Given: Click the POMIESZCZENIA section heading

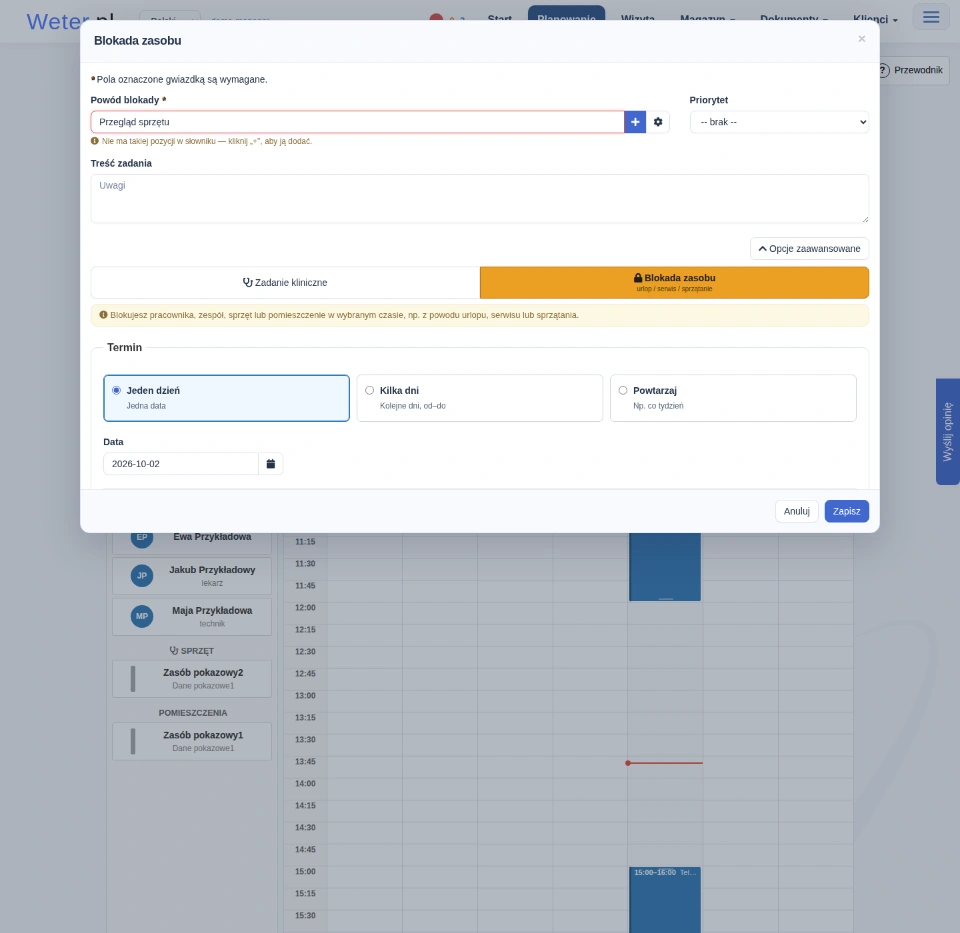Looking at the screenshot, I should pyautogui.click(x=193, y=713).
